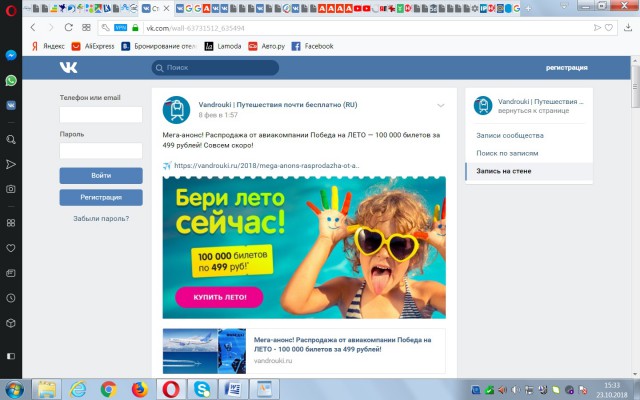Expand the post options chevron

(440, 105)
